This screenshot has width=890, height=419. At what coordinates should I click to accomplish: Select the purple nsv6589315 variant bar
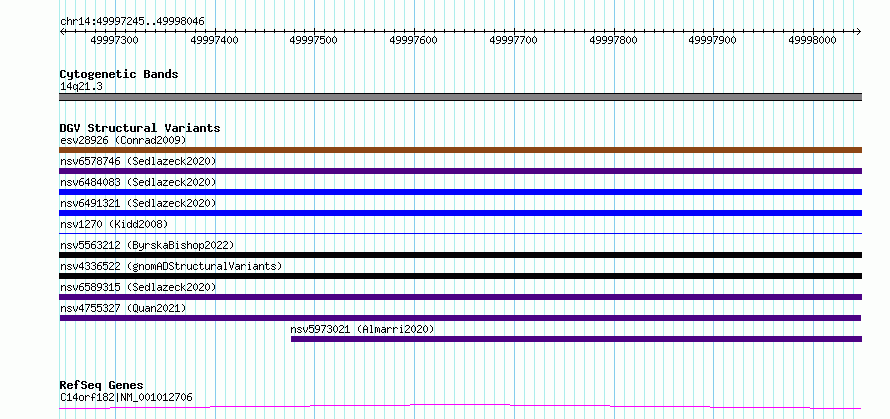pos(461,297)
